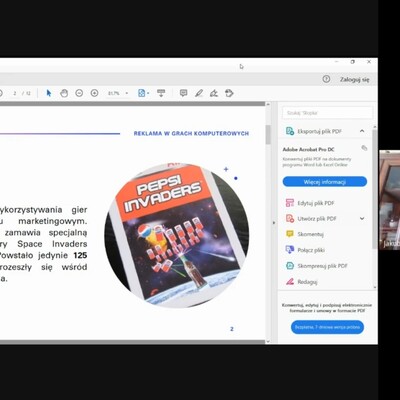Click the document vertical scrollbar thumb

point(268,135)
